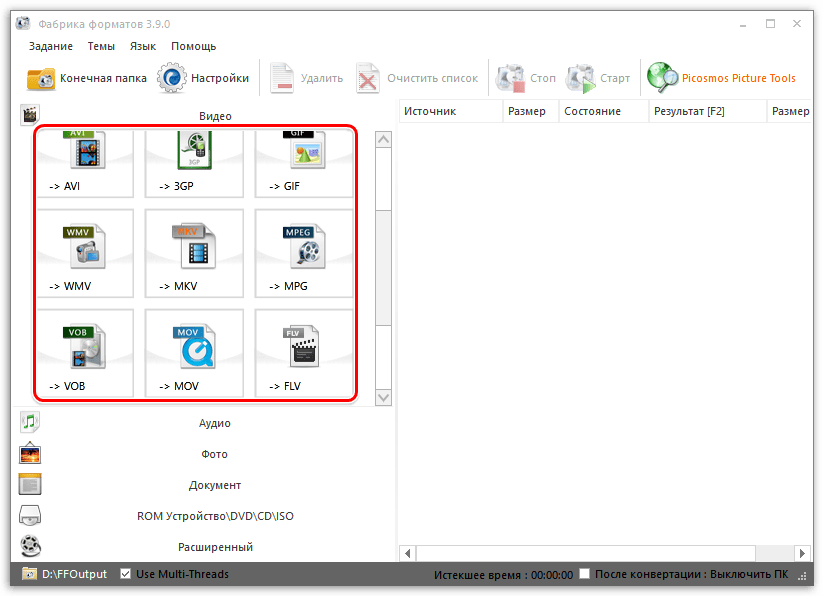824x596 pixels.
Task: Enable shutdown after conversion checkbox
Action: (584, 573)
